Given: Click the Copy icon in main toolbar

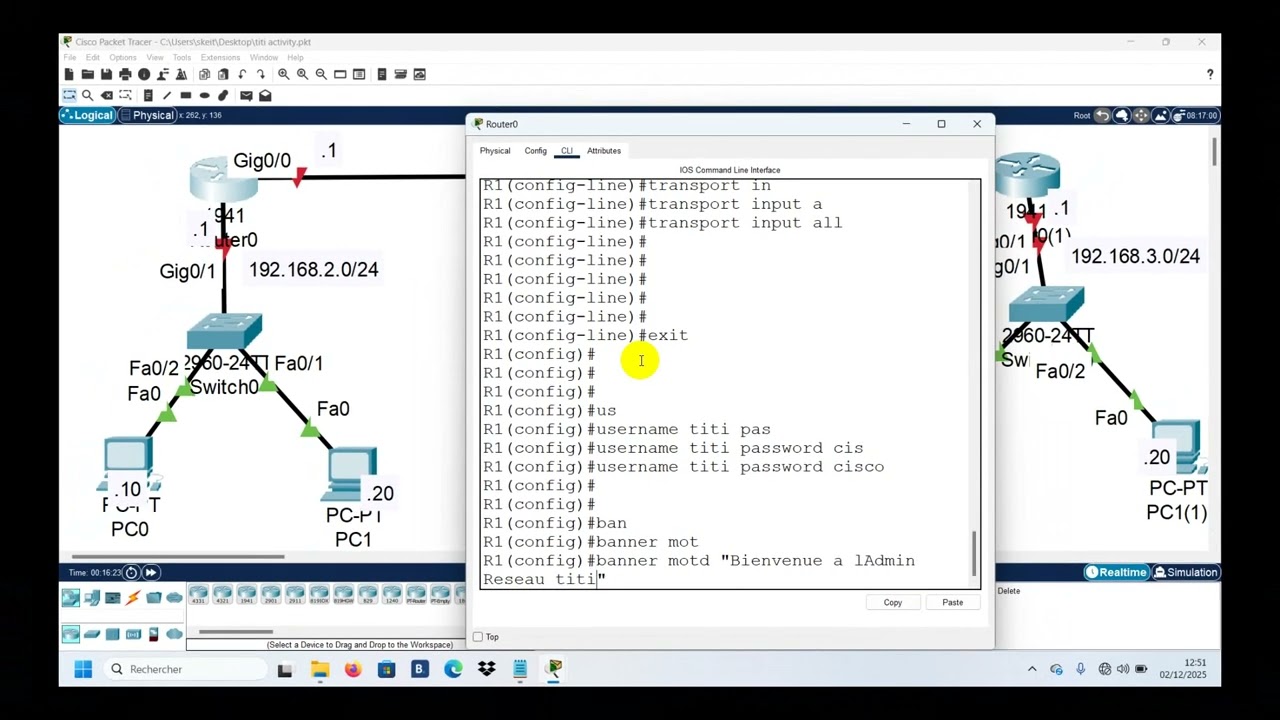Looking at the screenshot, I should [205, 74].
